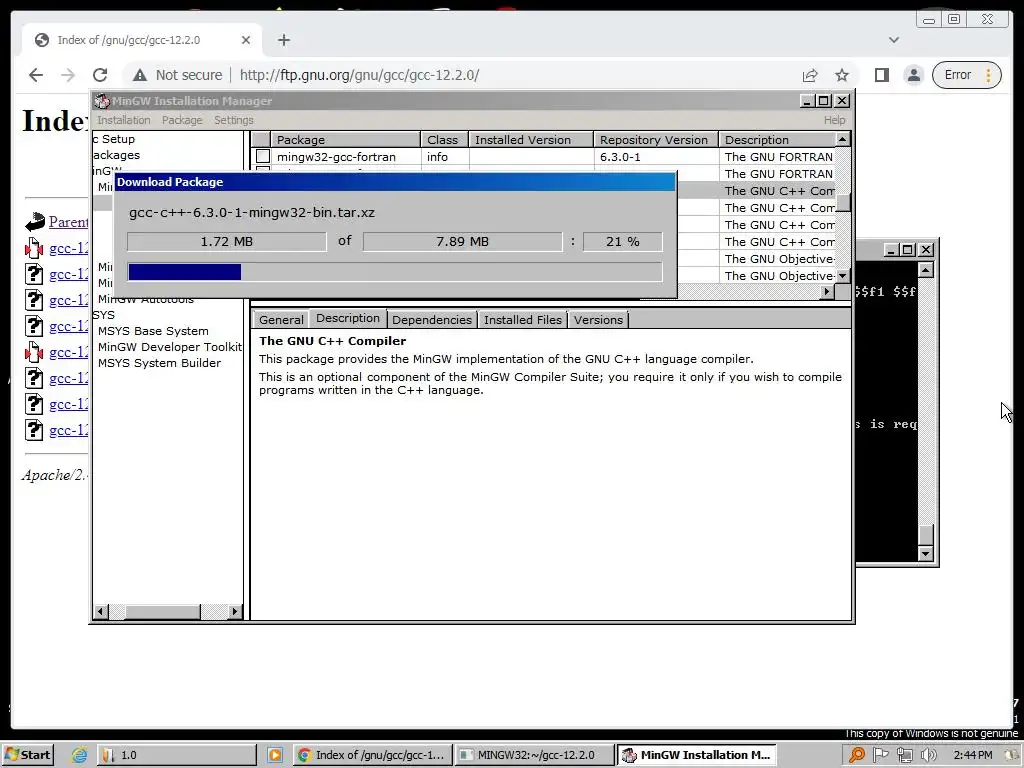Click the Installed Version column header
The image size is (1024, 768).
[531, 140]
